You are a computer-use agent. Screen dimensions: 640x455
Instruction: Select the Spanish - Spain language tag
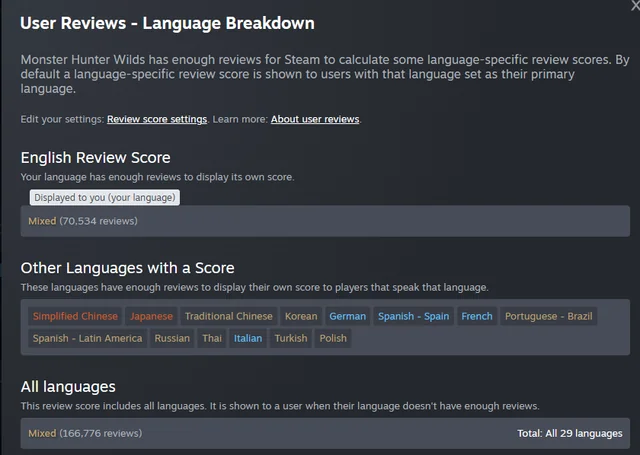(413, 316)
